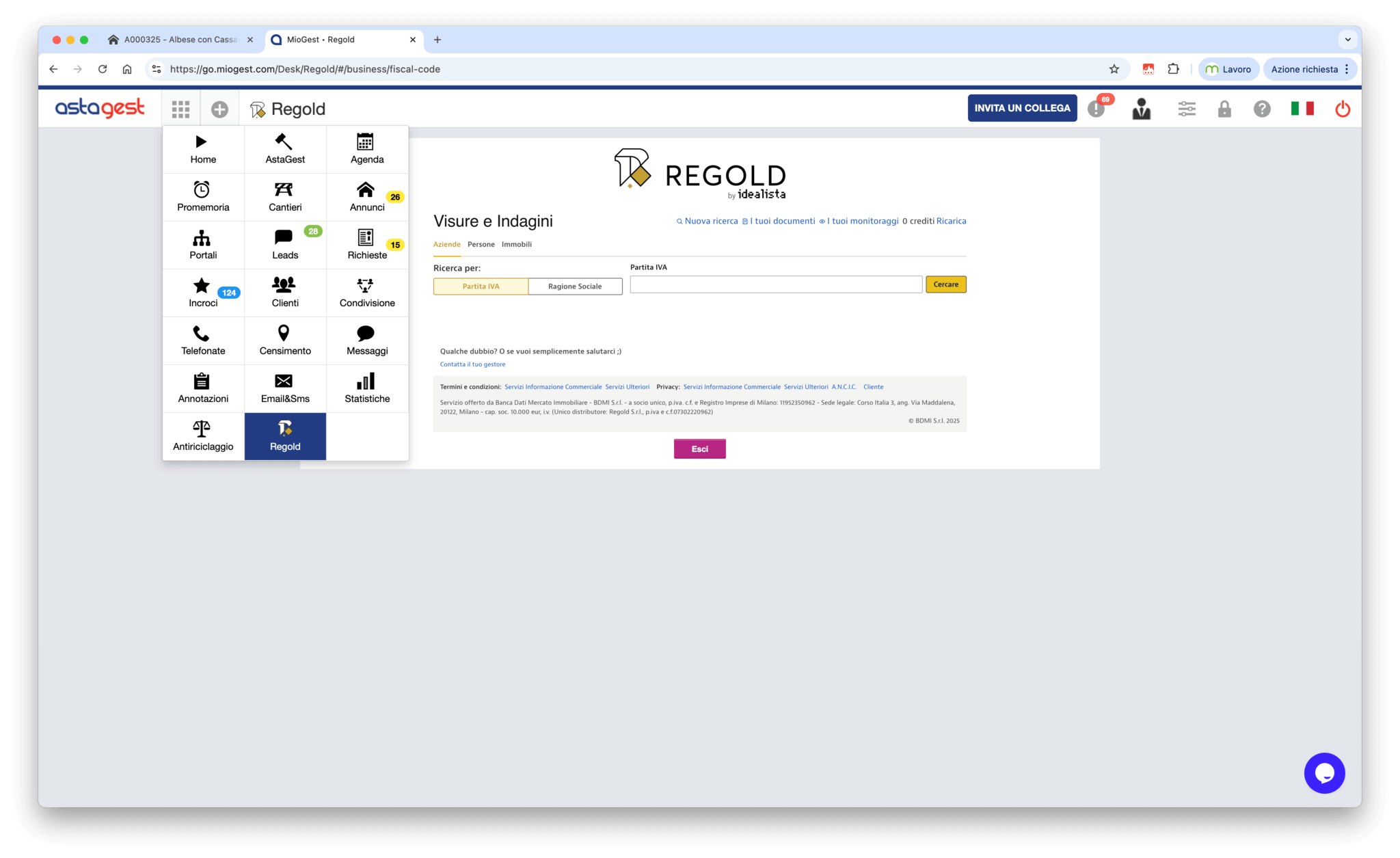Open the Lavoro profile button
Image resolution: width=1400 pixels, height=858 pixels.
tap(1228, 69)
